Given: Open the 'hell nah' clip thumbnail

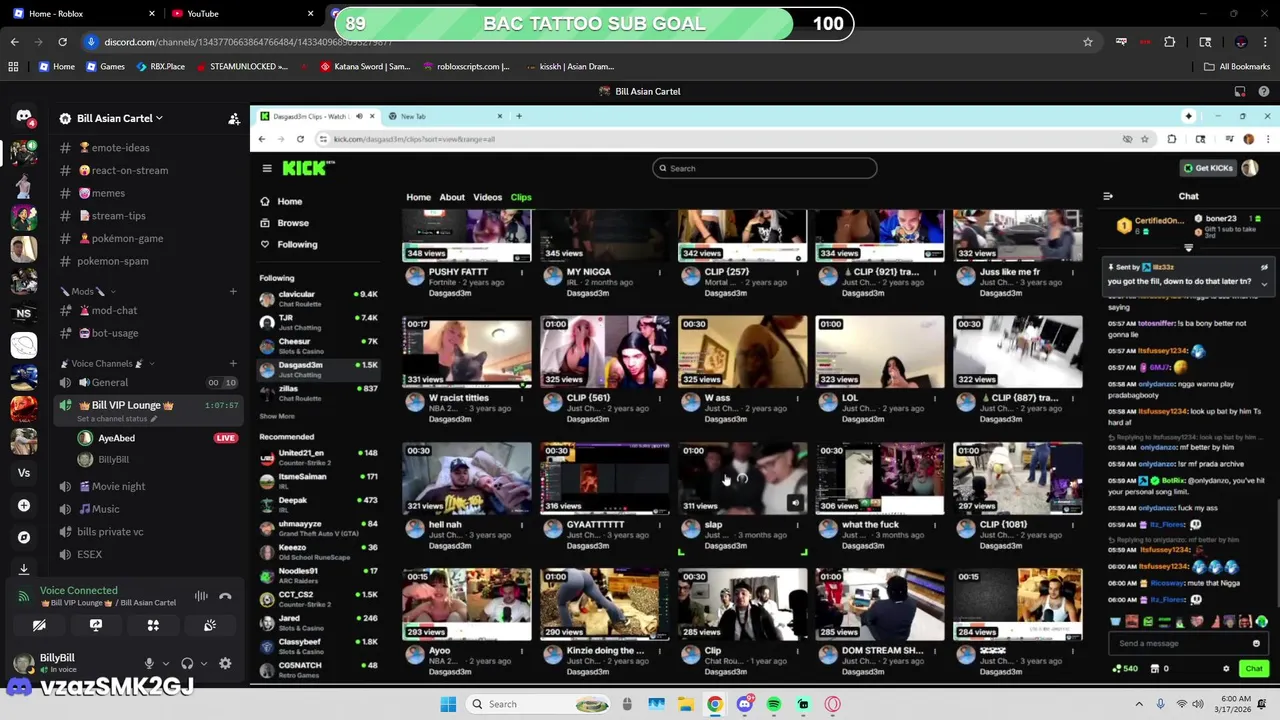Looking at the screenshot, I should click(x=467, y=479).
